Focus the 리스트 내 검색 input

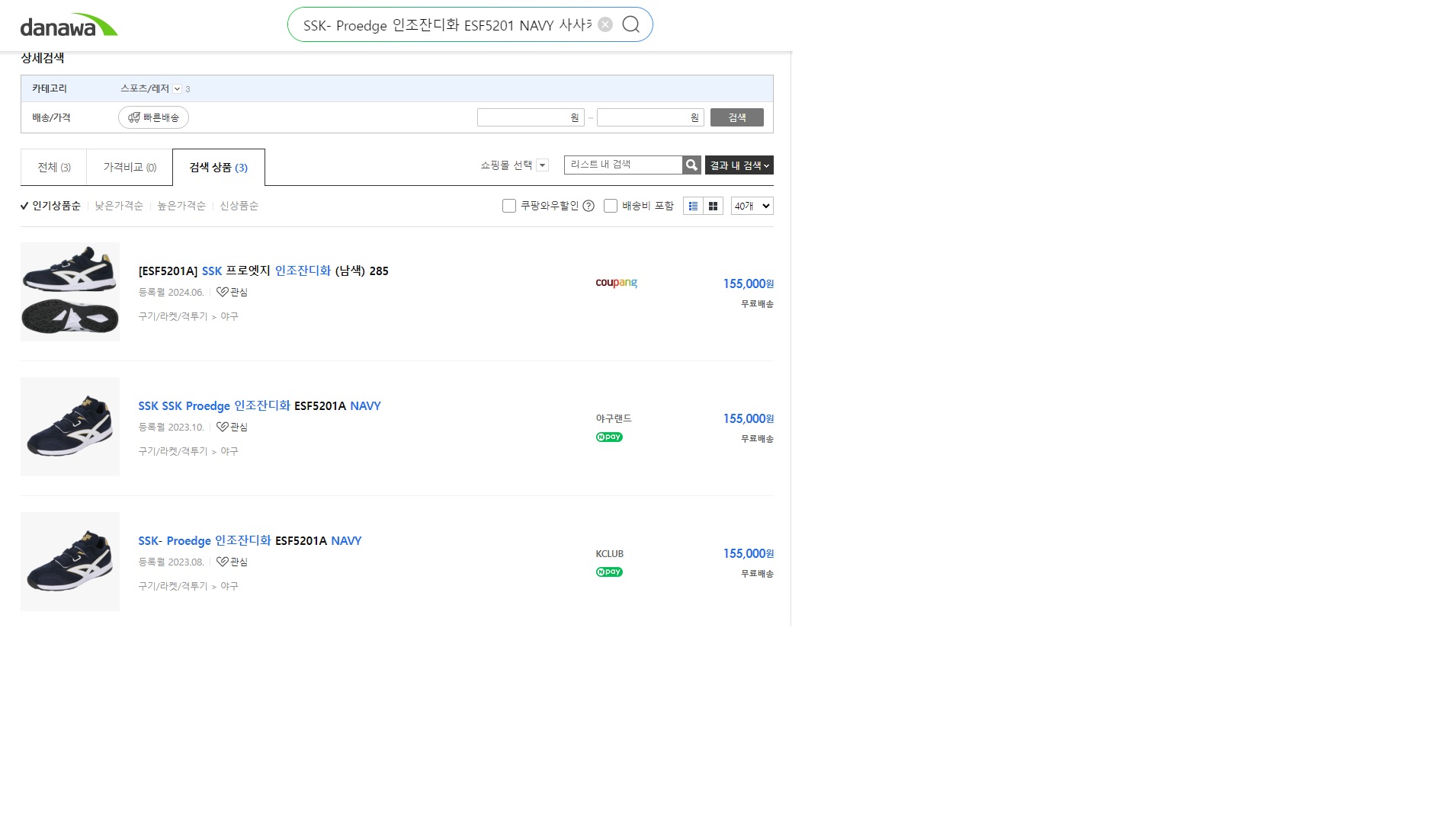click(624, 165)
